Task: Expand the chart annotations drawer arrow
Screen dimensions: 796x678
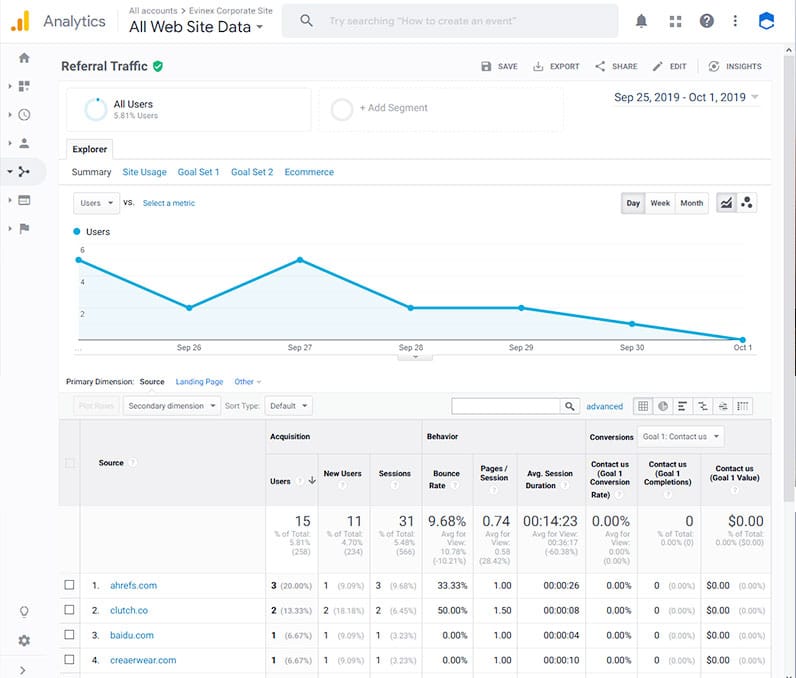Action: point(415,357)
